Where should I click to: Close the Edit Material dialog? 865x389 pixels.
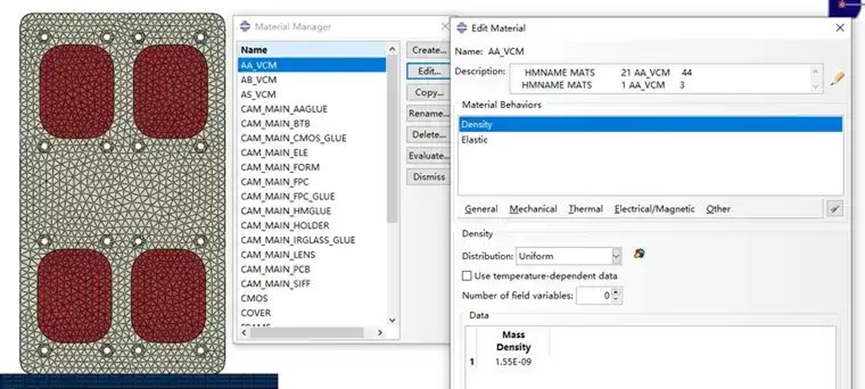pos(840,28)
